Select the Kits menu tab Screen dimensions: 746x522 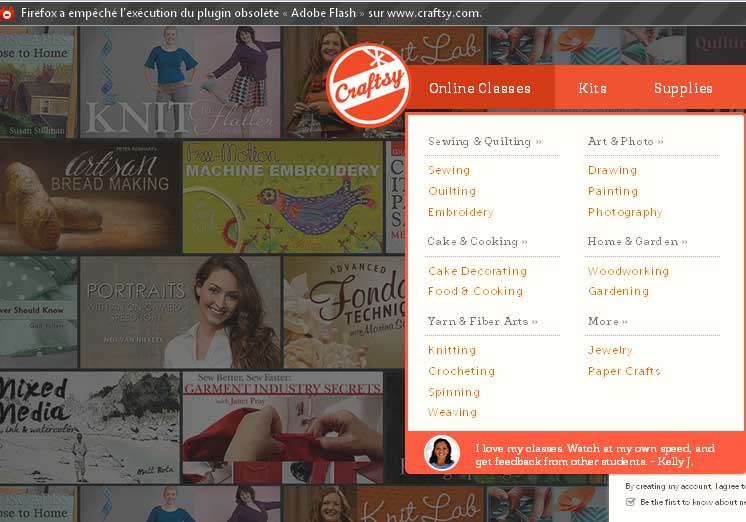click(592, 88)
